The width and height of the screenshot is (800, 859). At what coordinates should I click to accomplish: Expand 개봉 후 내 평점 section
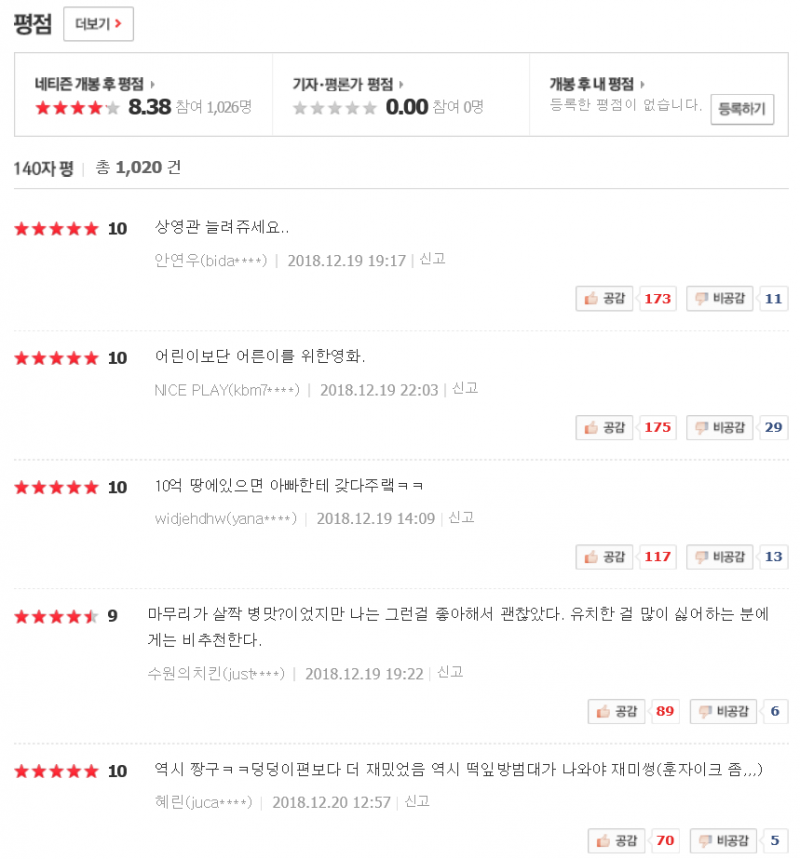597,84
